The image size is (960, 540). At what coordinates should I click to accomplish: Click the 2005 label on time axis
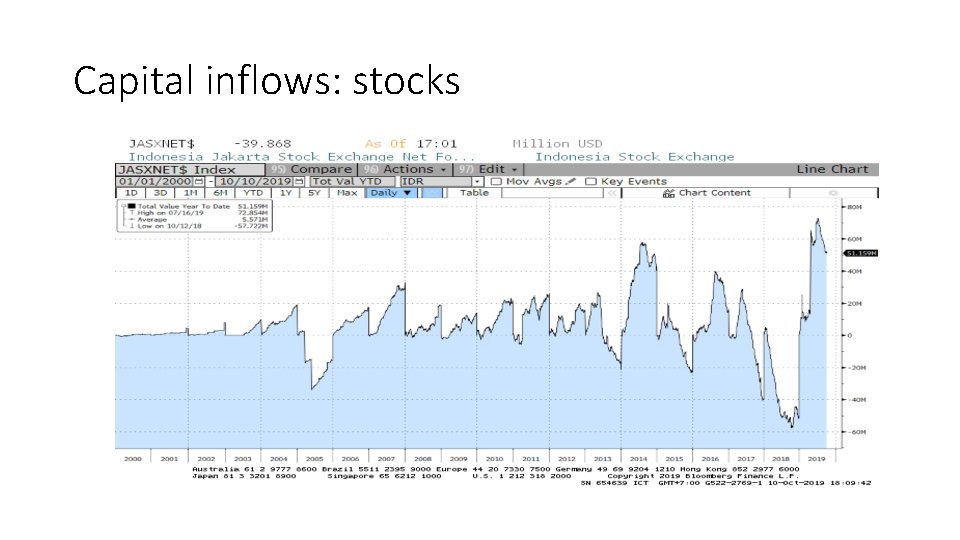[x=315, y=459]
